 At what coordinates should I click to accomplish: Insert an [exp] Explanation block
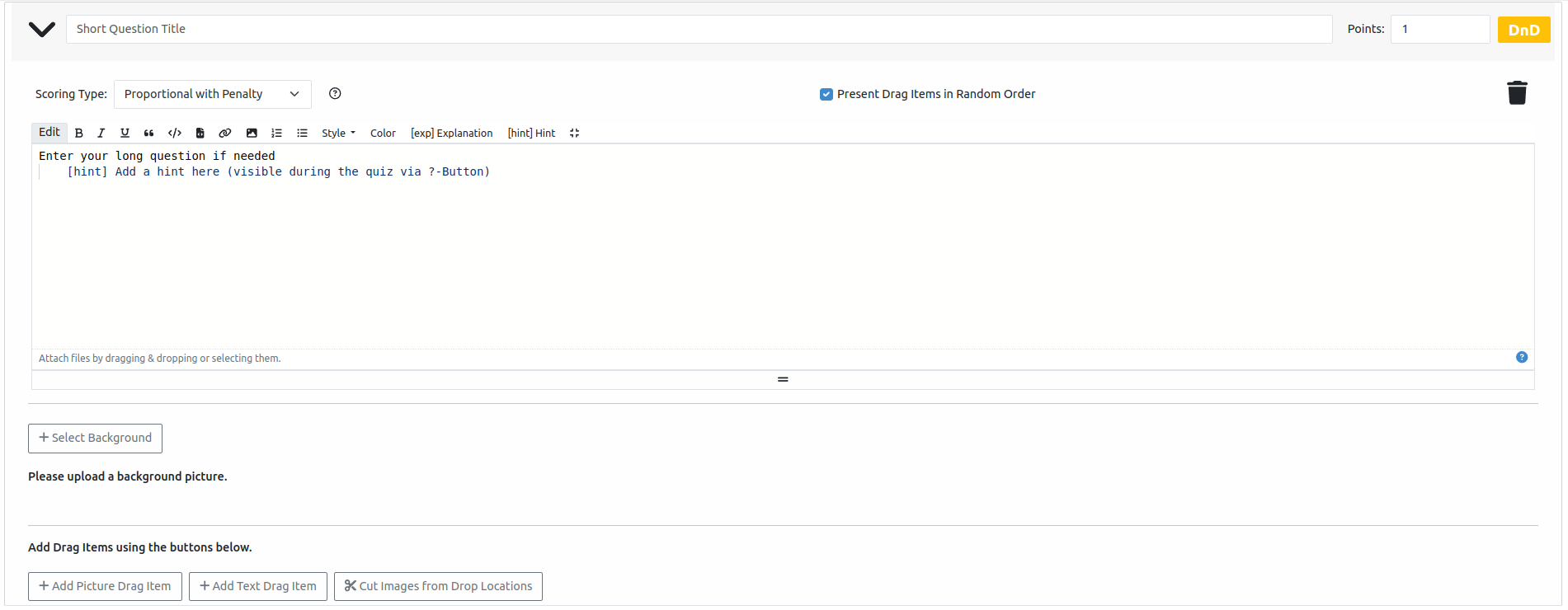click(x=451, y=133)
